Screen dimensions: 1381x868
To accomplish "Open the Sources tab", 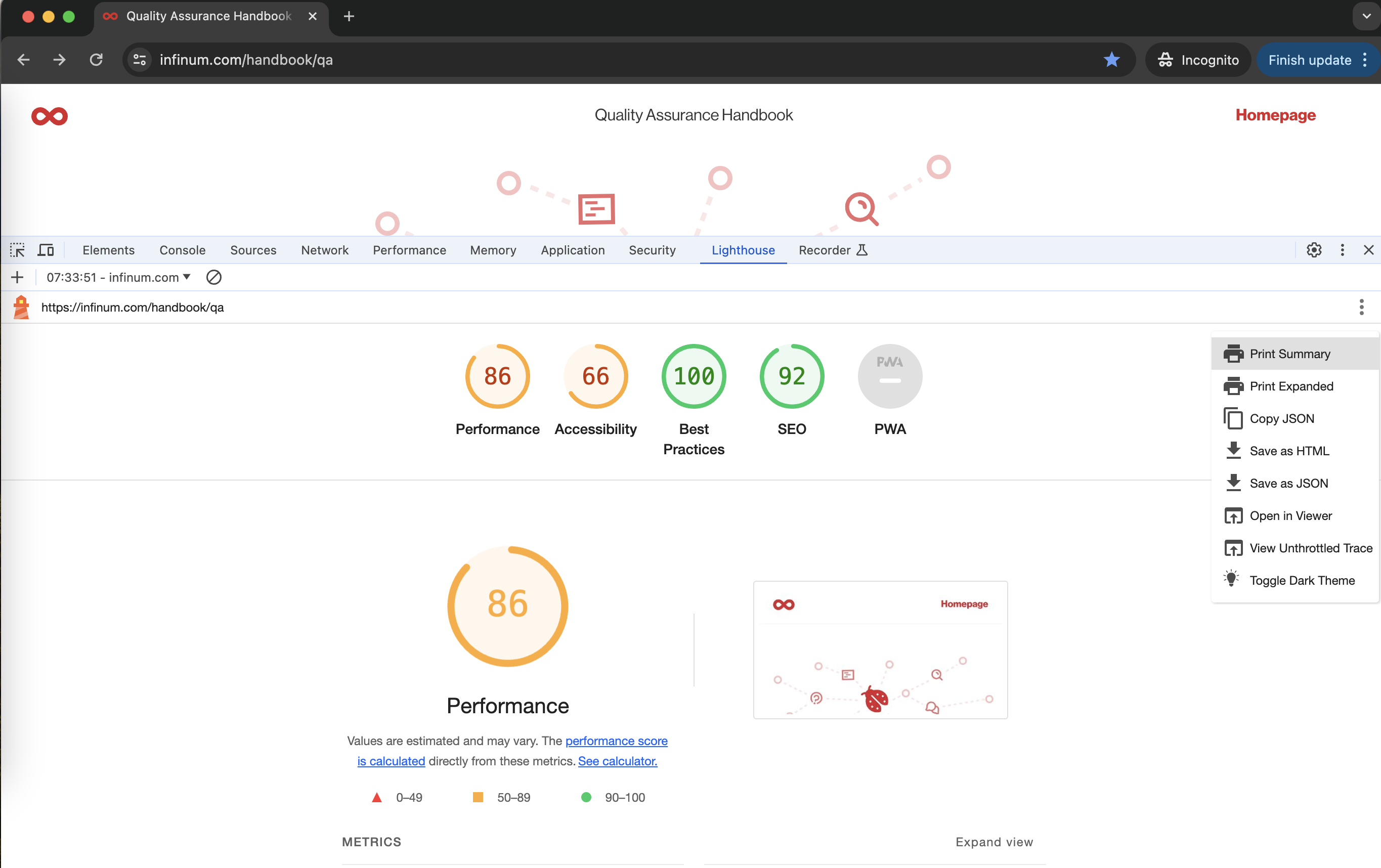I will 253,250.
